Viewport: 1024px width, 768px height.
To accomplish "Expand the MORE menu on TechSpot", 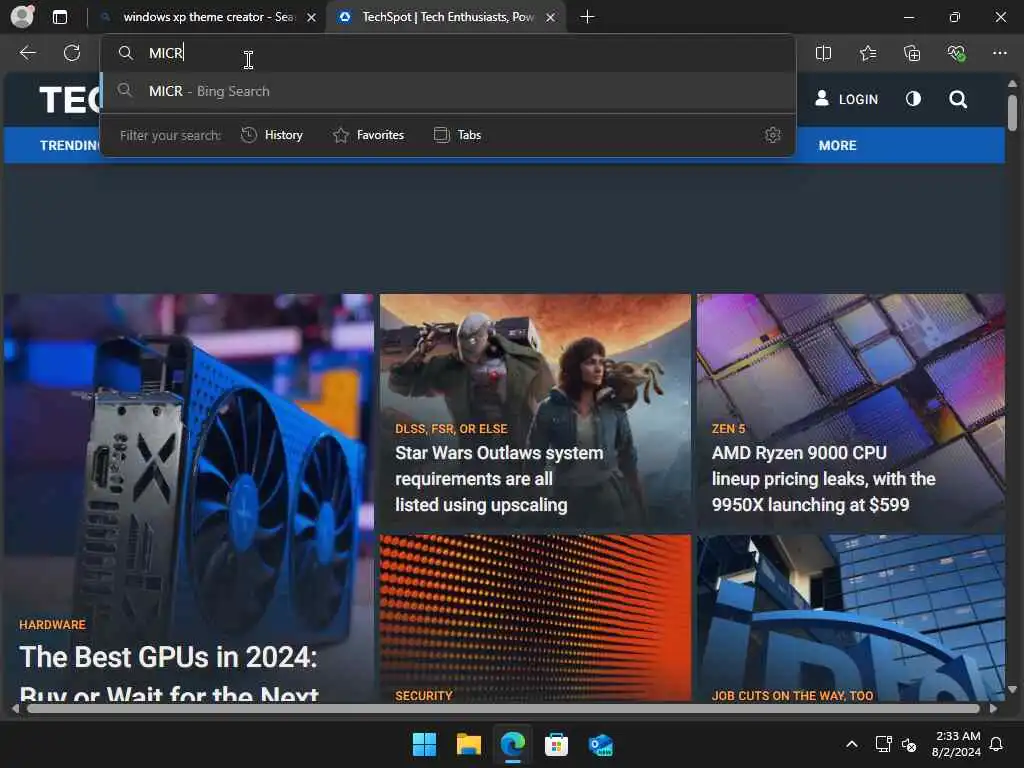I will coord(837,146).
